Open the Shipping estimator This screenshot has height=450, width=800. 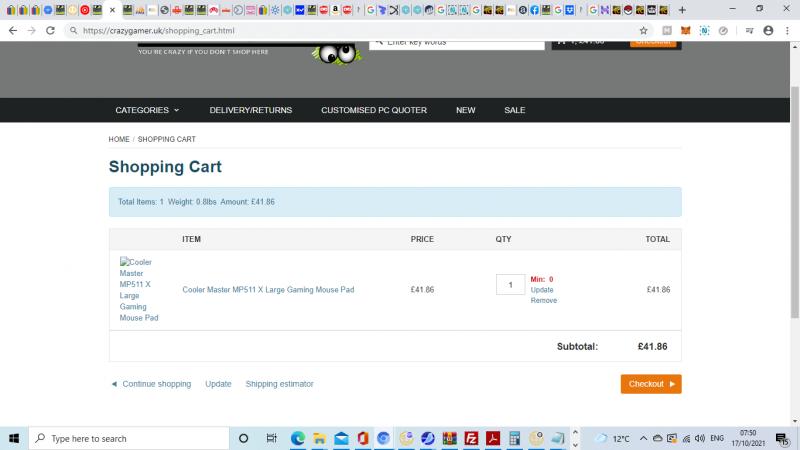point(280,384)
